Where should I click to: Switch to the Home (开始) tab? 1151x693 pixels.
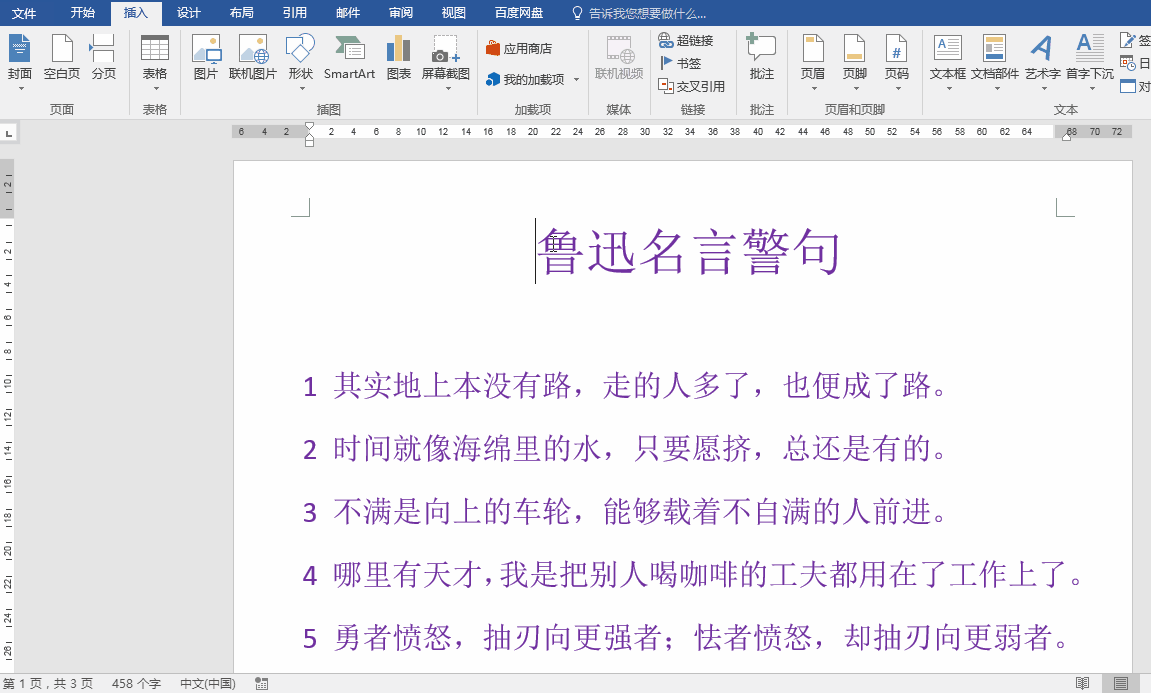coord(83,13)
